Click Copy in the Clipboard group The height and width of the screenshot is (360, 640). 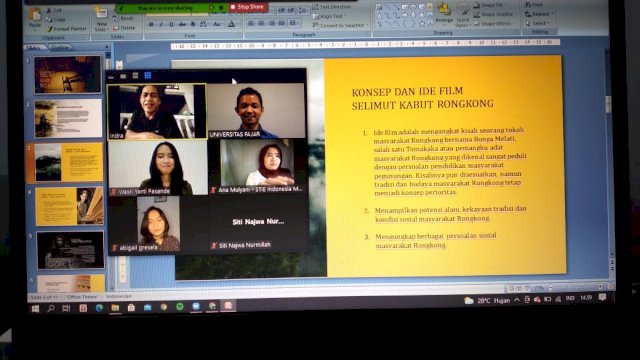[56, 19]
